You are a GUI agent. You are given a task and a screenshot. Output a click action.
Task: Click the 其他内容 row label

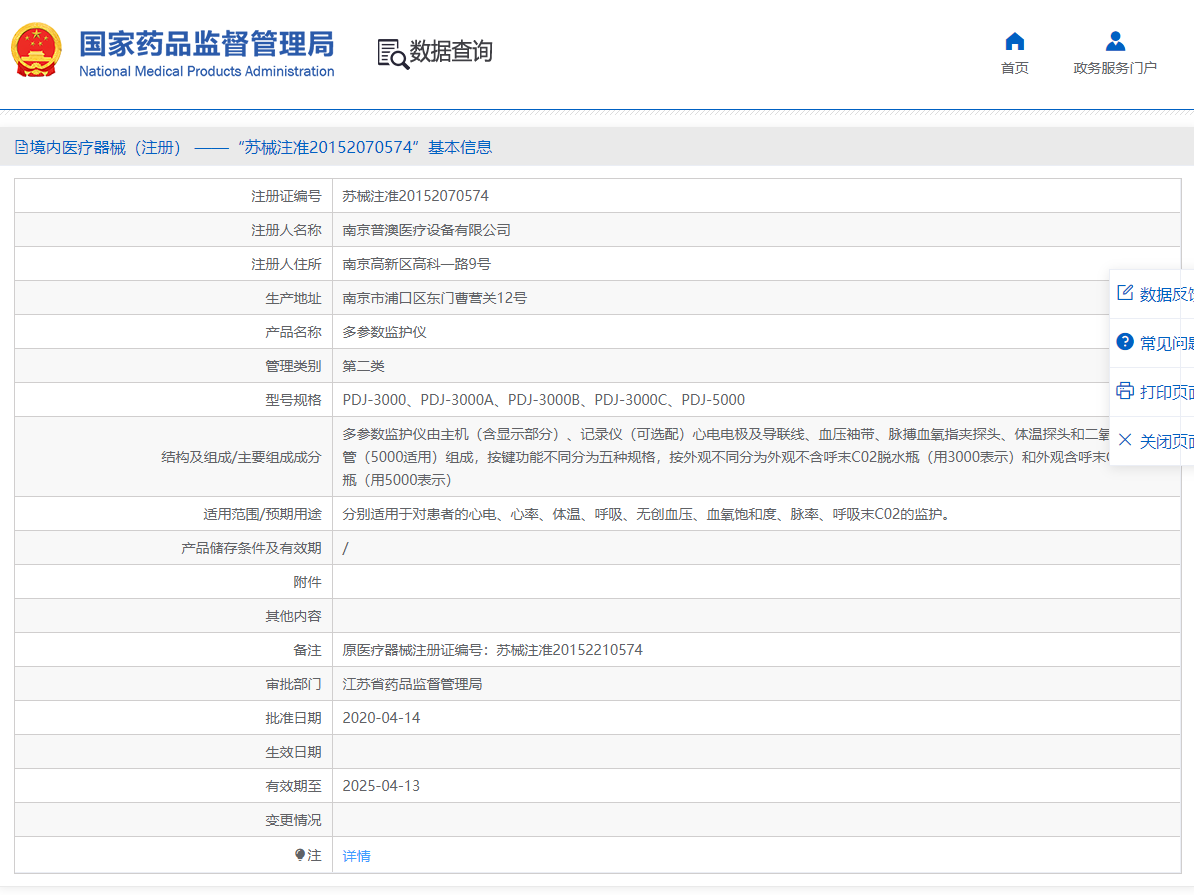coord(293,616)
